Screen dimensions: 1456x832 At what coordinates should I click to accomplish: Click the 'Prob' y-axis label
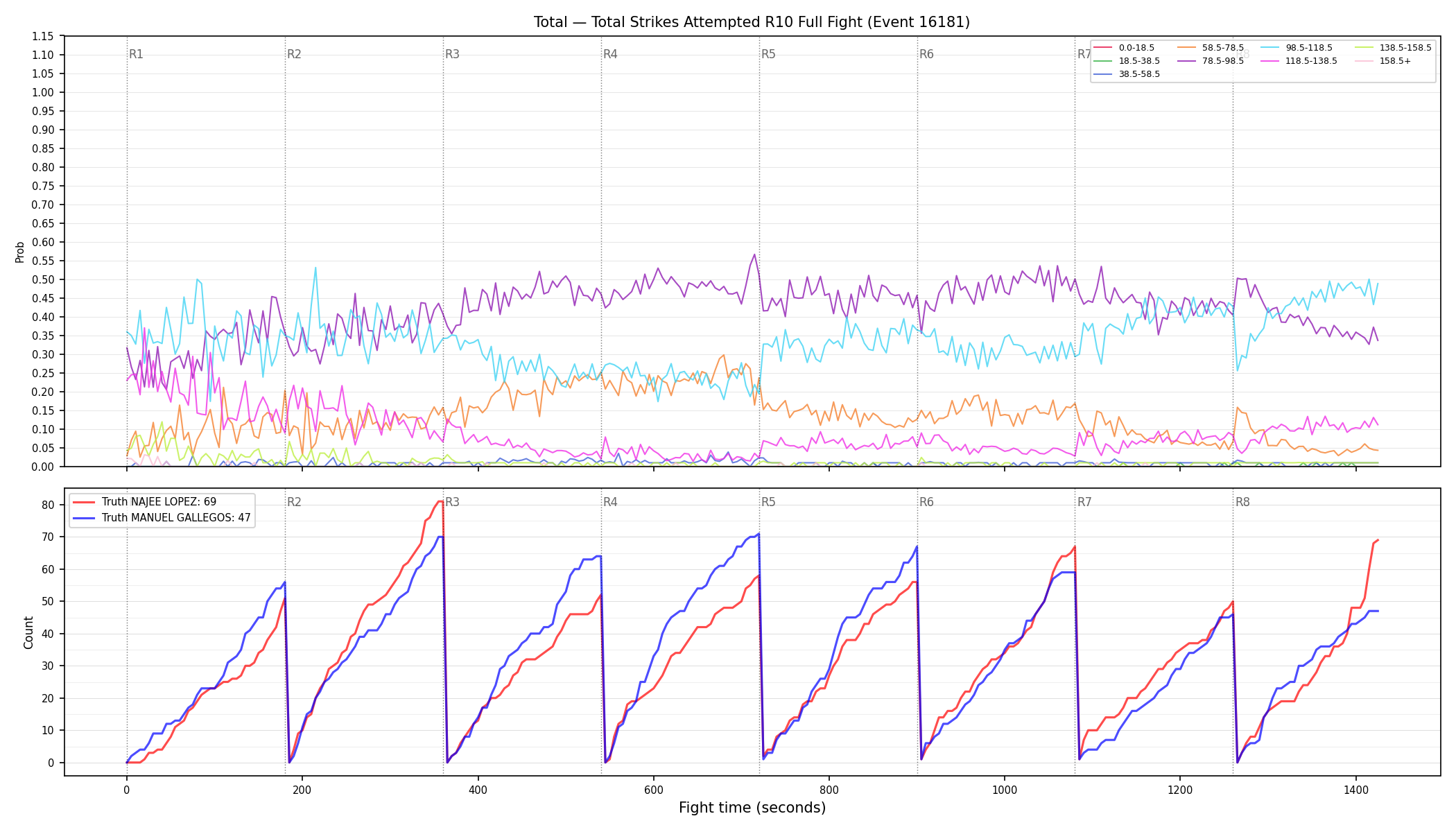click(x=20, y=252)
